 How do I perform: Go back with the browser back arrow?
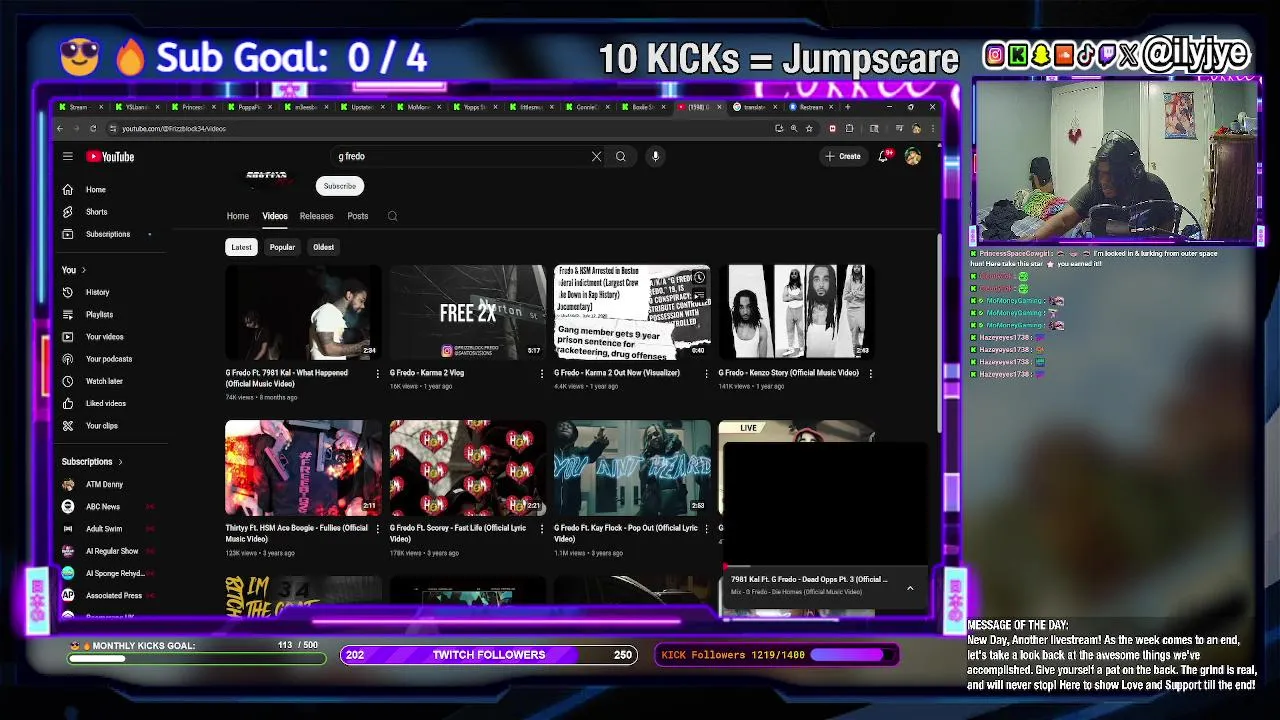coord(60,128)
